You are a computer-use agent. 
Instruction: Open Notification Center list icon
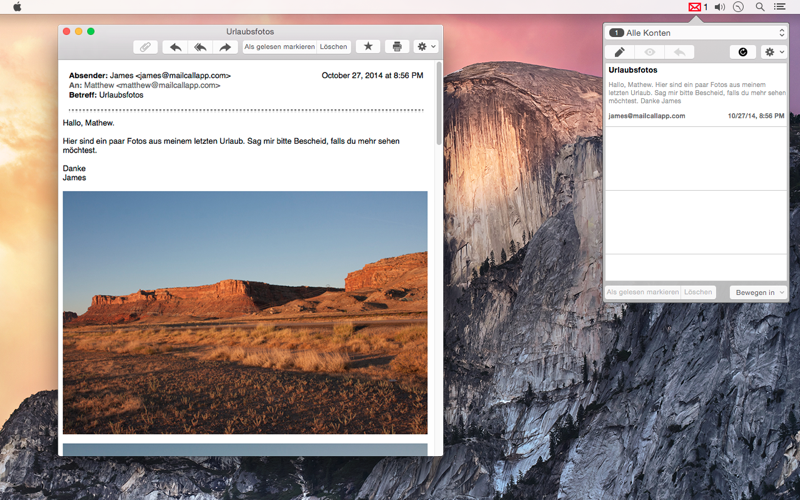780,7
